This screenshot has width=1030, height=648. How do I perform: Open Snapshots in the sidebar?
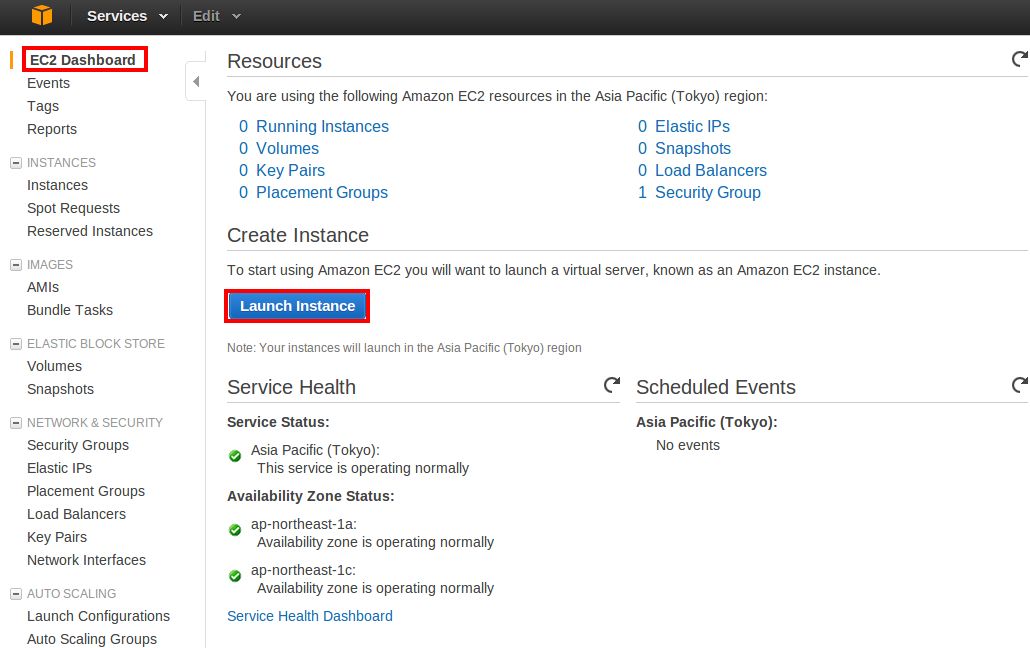(60, 389)
